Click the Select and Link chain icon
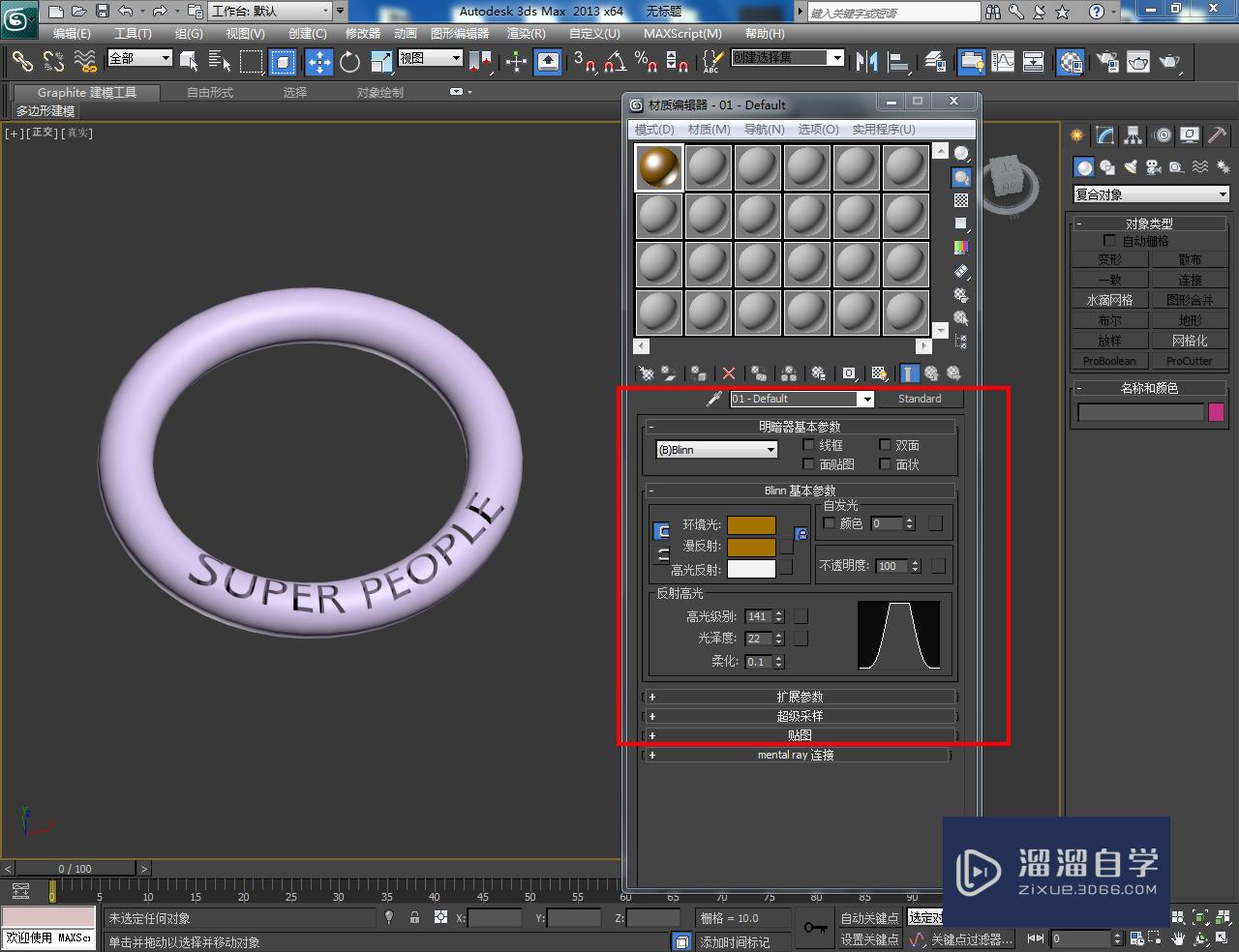Image resolution: width=1239 pixels, height=952 pixels. (x=22, y=62)
